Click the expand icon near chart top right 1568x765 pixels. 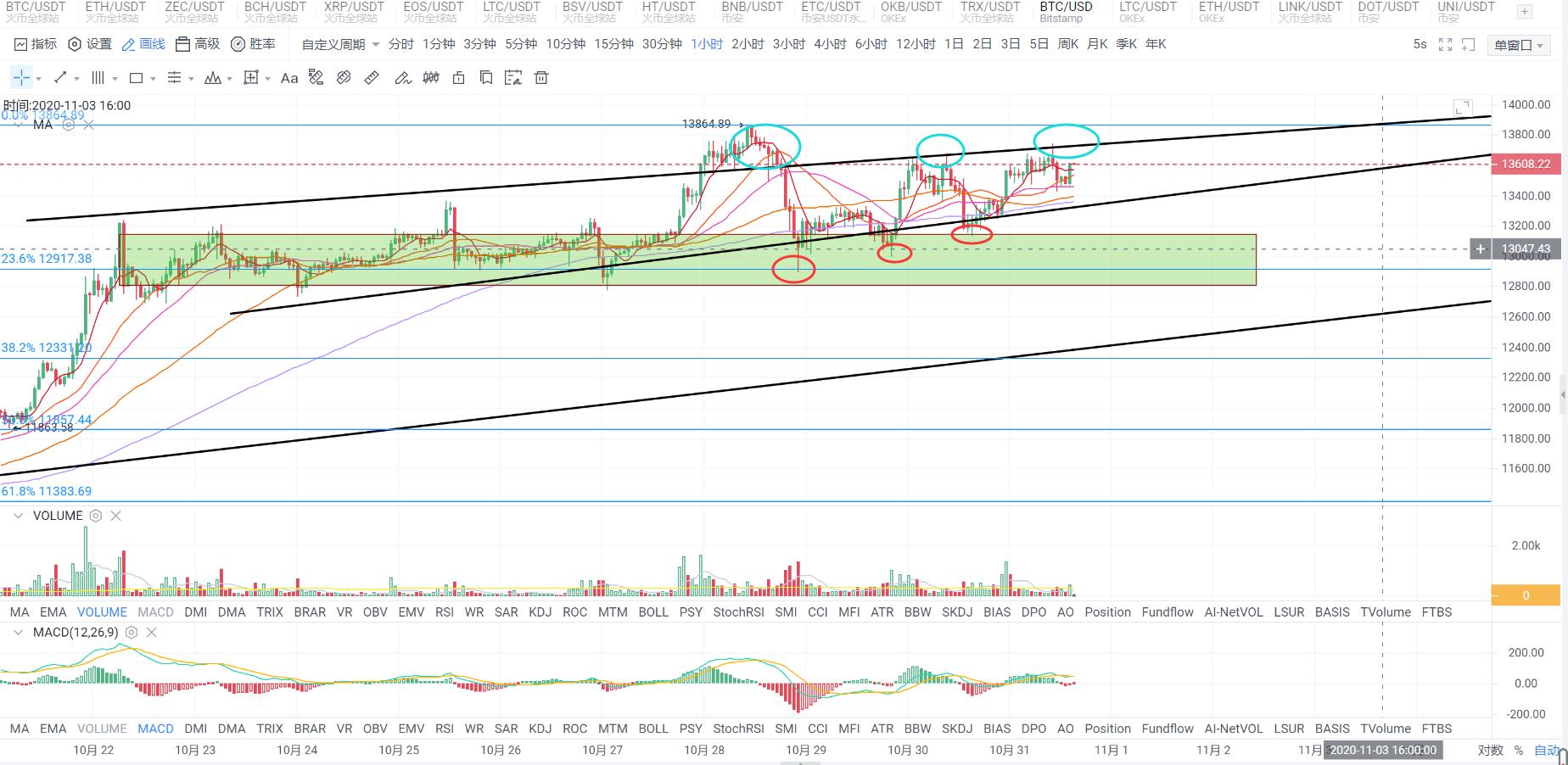(x=1462, y=108)
